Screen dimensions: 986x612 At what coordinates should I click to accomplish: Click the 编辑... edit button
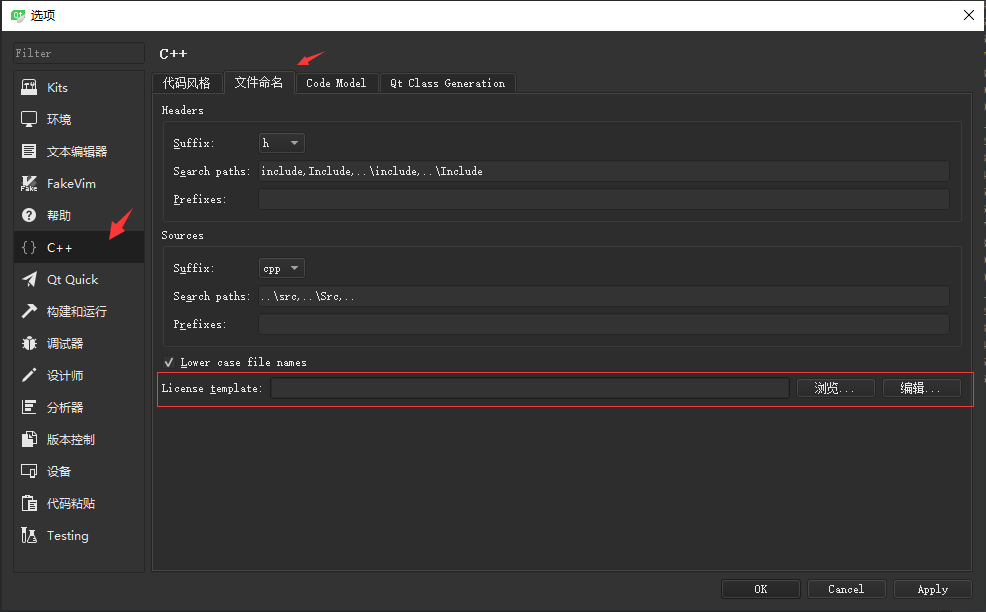point(921,388)
